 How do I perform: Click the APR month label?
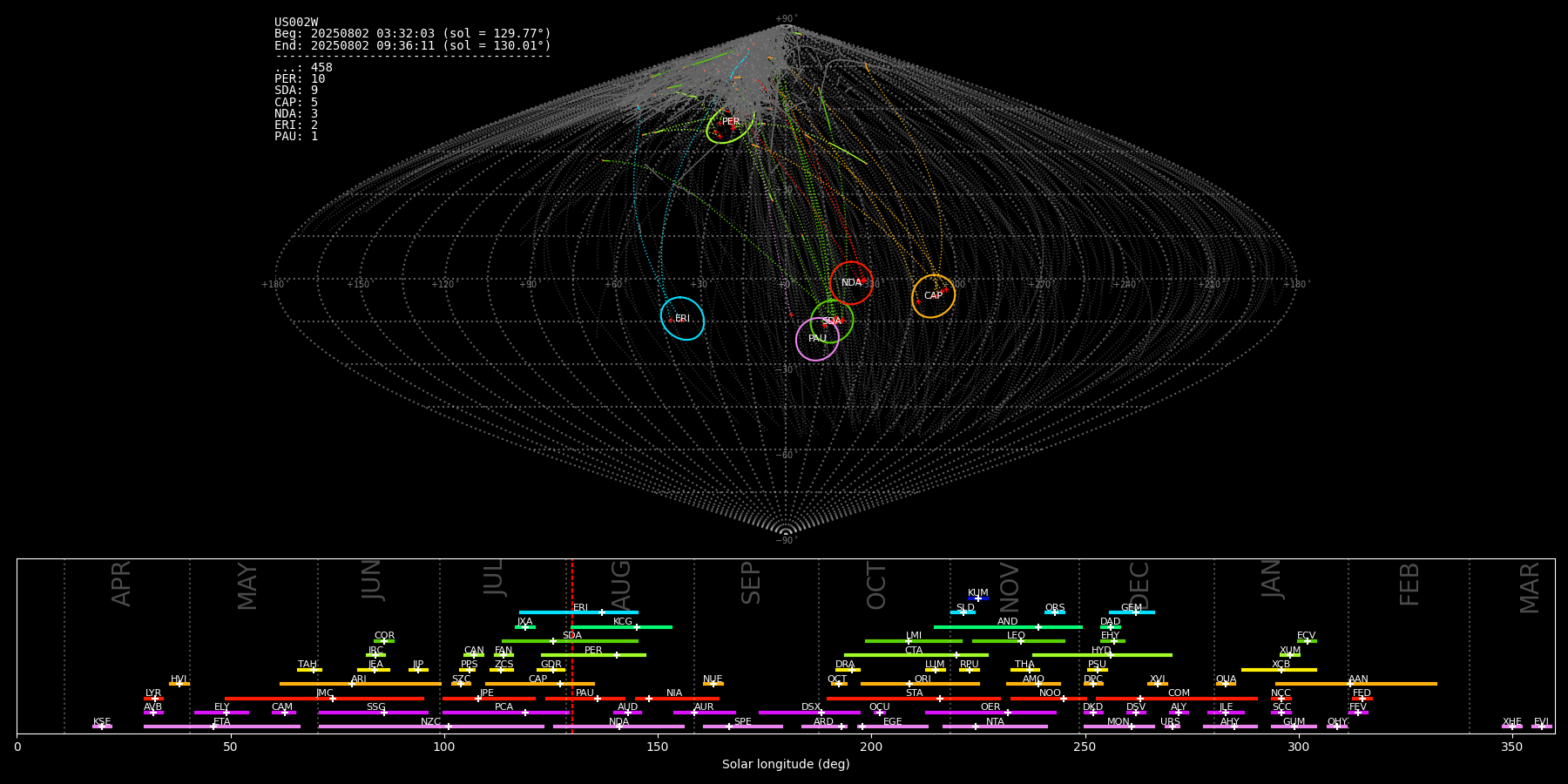click(x=121, y=584)
